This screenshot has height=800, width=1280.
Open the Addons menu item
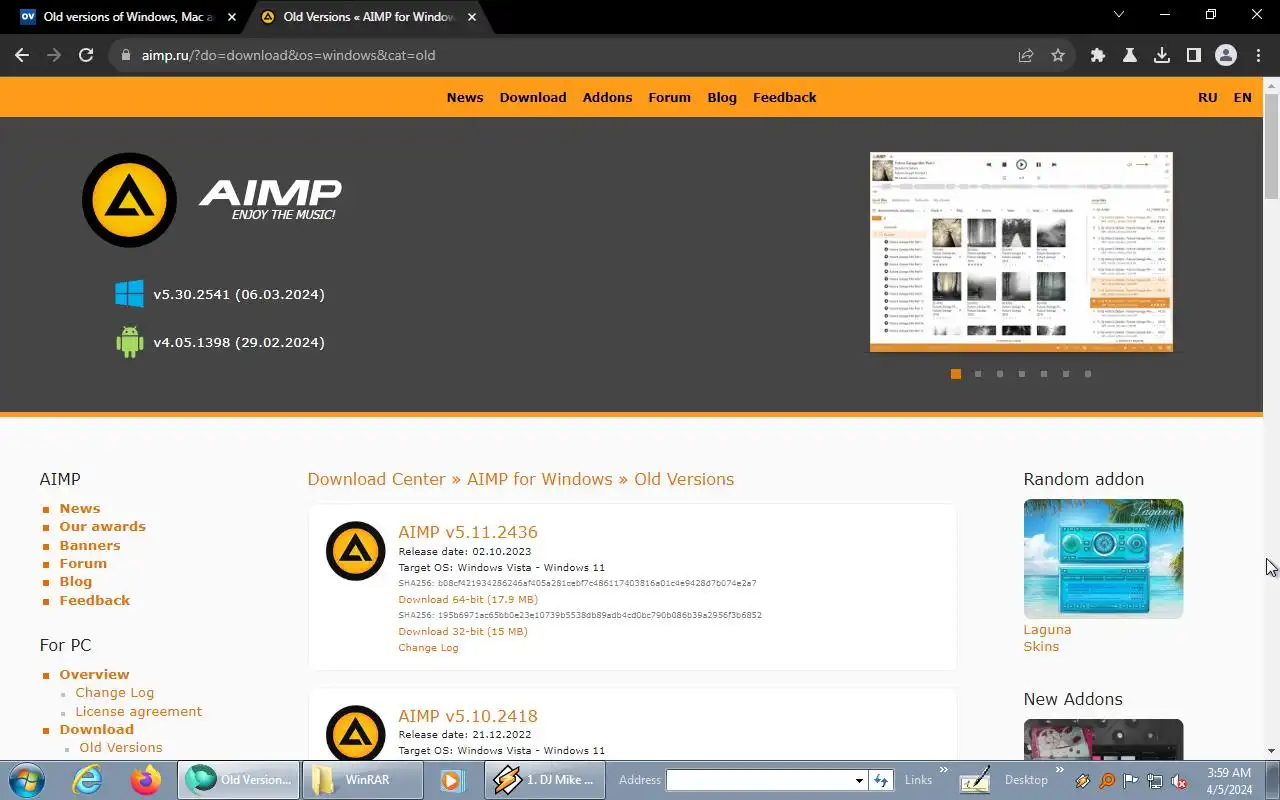tap(607, 97)
